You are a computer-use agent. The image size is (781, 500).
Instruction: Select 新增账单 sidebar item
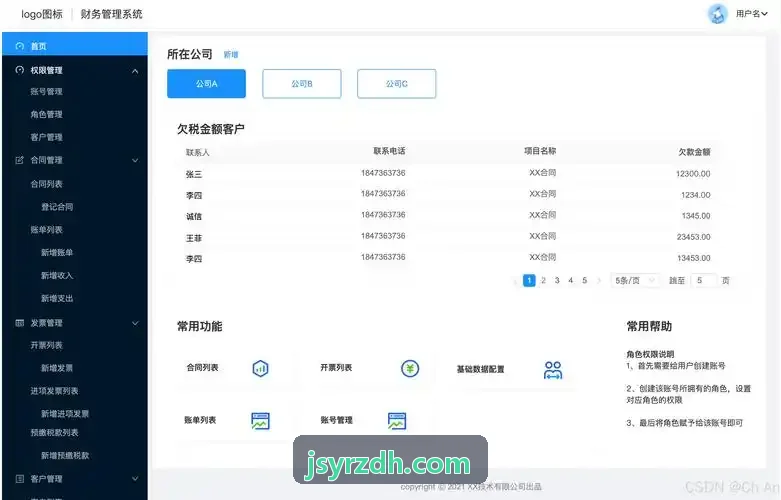point(57,252)
